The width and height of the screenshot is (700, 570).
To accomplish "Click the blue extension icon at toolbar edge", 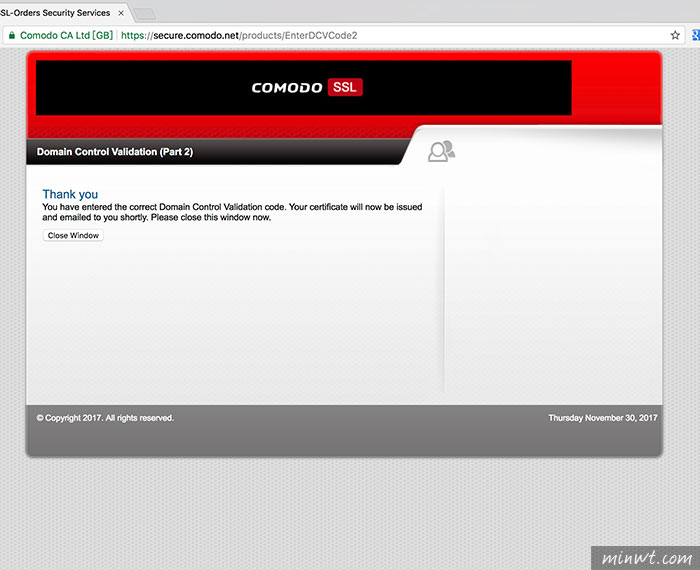I will click(x=696, y=35).
